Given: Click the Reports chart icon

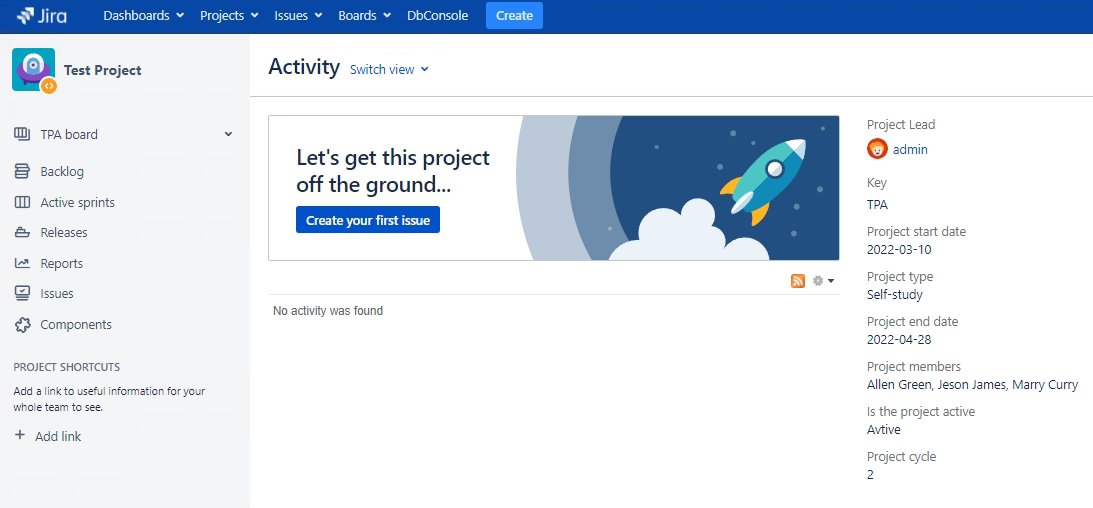Looking at the screenshot, I should (22, 263).
